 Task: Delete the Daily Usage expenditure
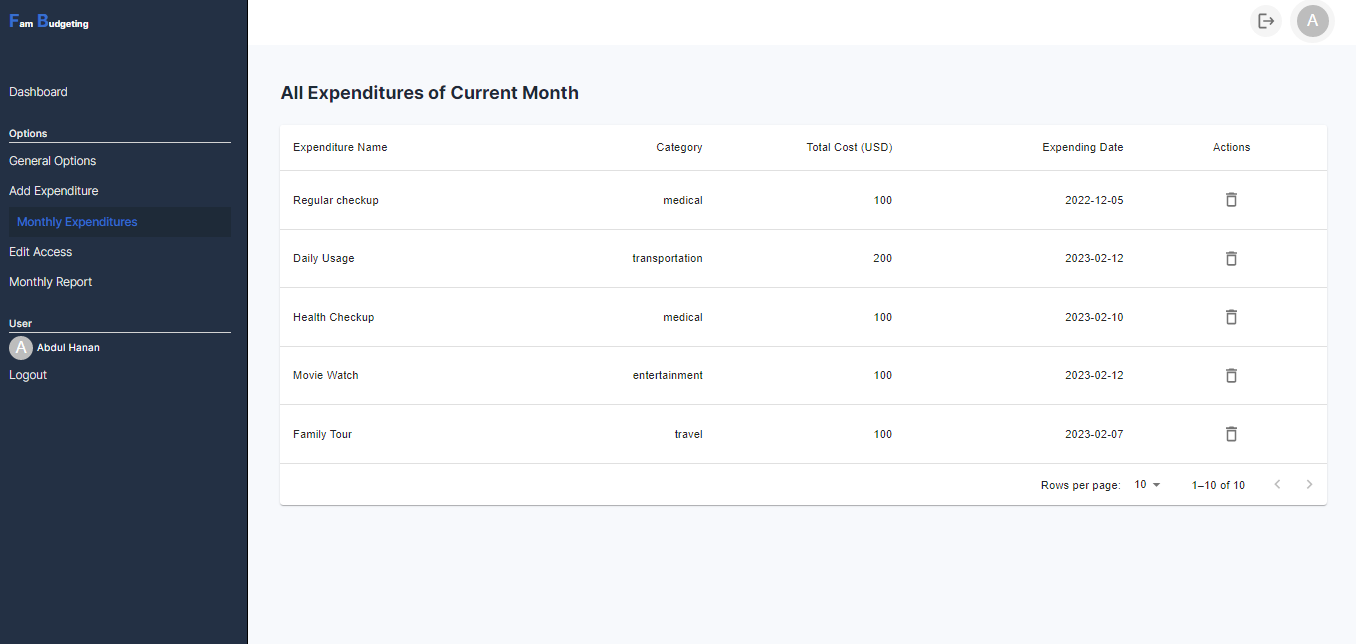pyautogui.click(x=1231, y=258)
